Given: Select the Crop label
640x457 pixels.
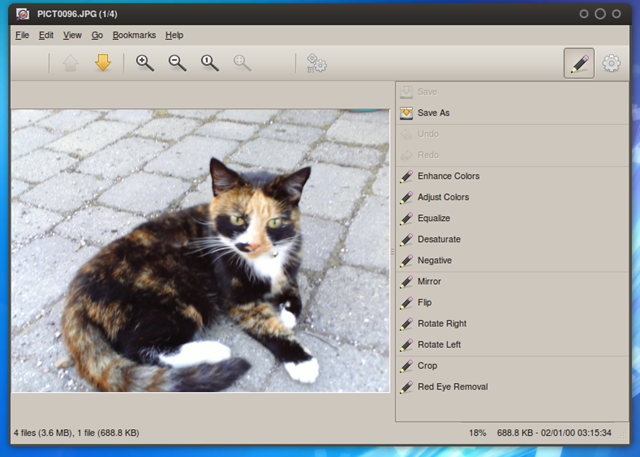Looking at the screenshot, I should 427,366.
